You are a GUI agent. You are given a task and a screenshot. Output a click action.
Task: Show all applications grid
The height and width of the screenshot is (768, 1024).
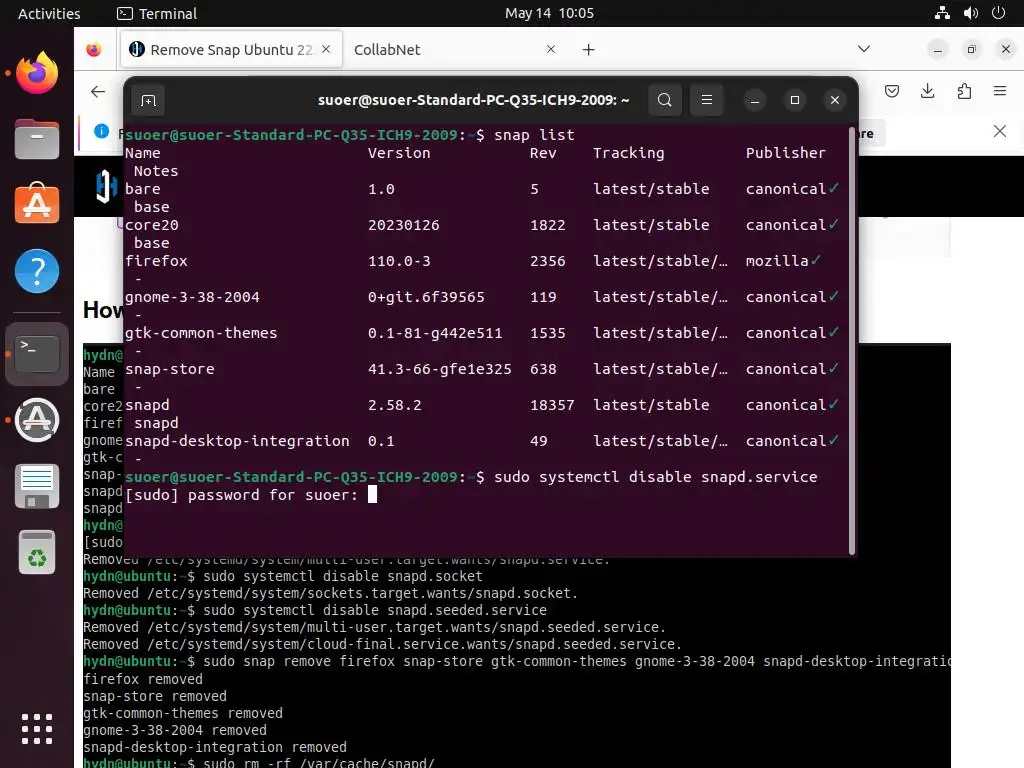coord(37,728)
